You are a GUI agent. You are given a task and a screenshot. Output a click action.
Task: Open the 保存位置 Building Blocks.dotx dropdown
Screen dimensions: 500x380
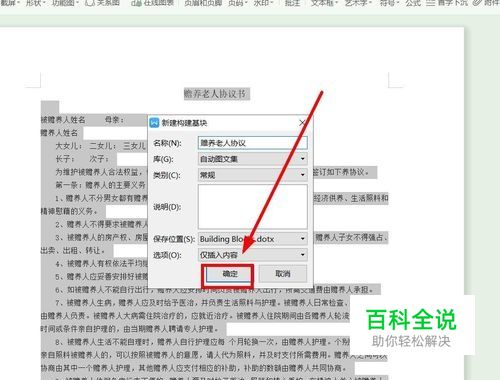coord(252,239)
